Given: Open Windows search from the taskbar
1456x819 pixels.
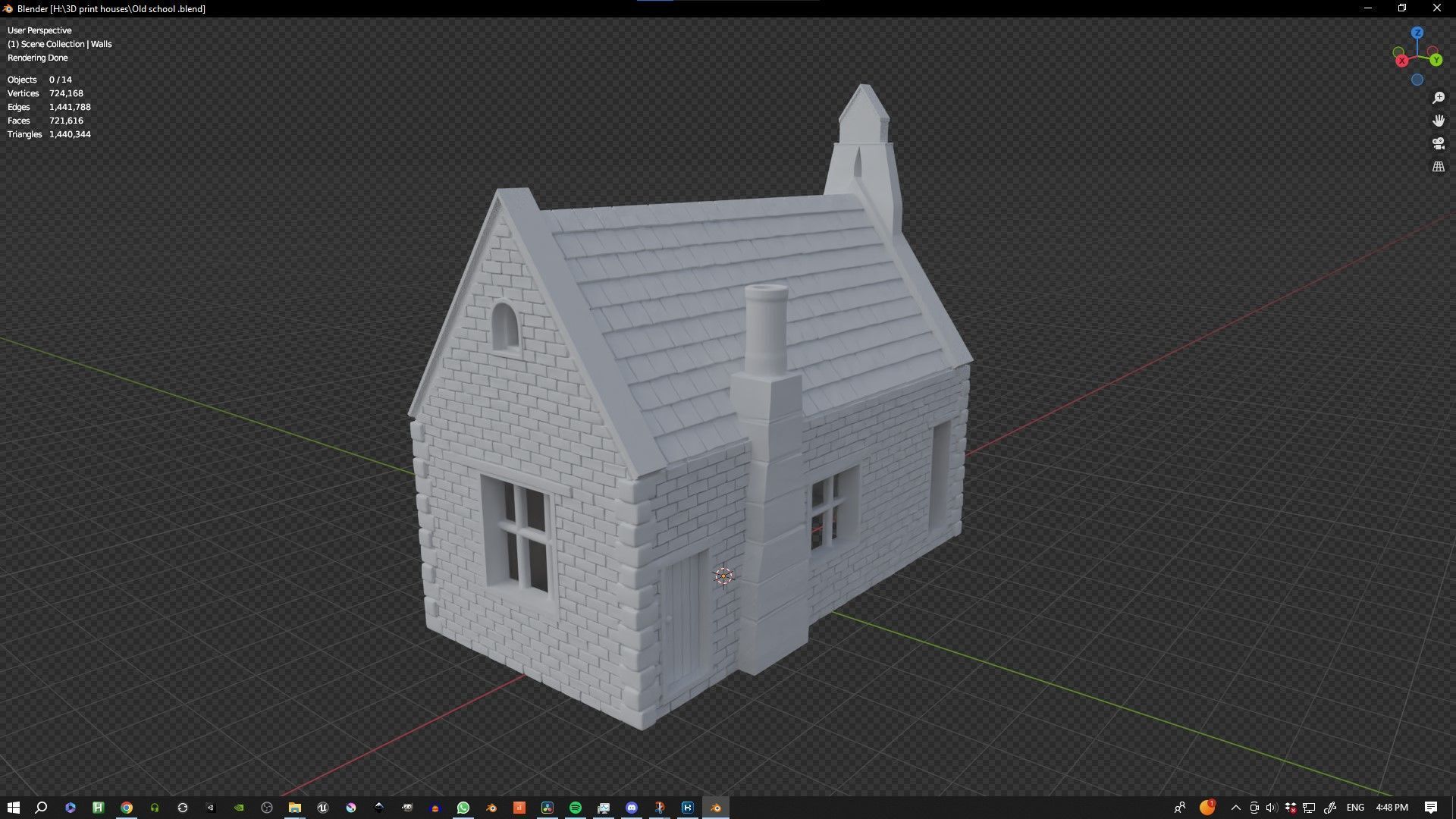Looking at the screenshot, I should tap(41, 808).
